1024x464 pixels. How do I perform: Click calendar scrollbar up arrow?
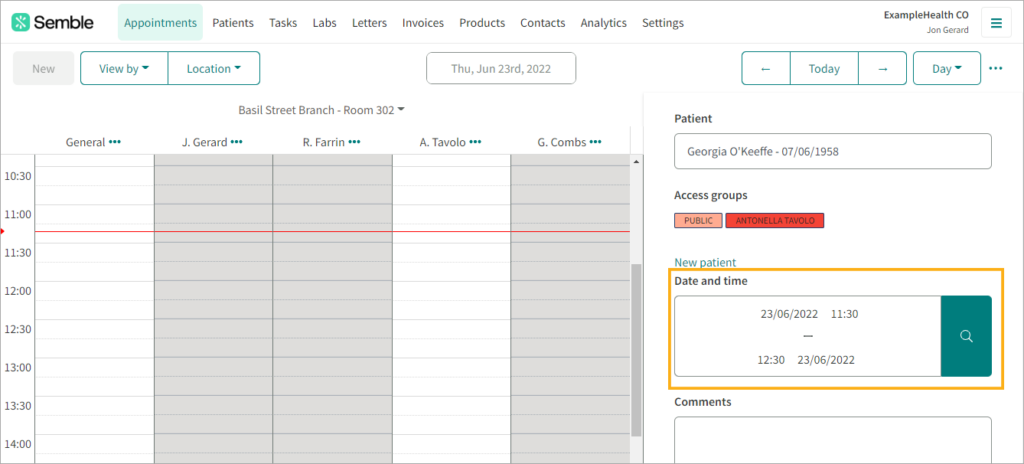click(637, 161)
